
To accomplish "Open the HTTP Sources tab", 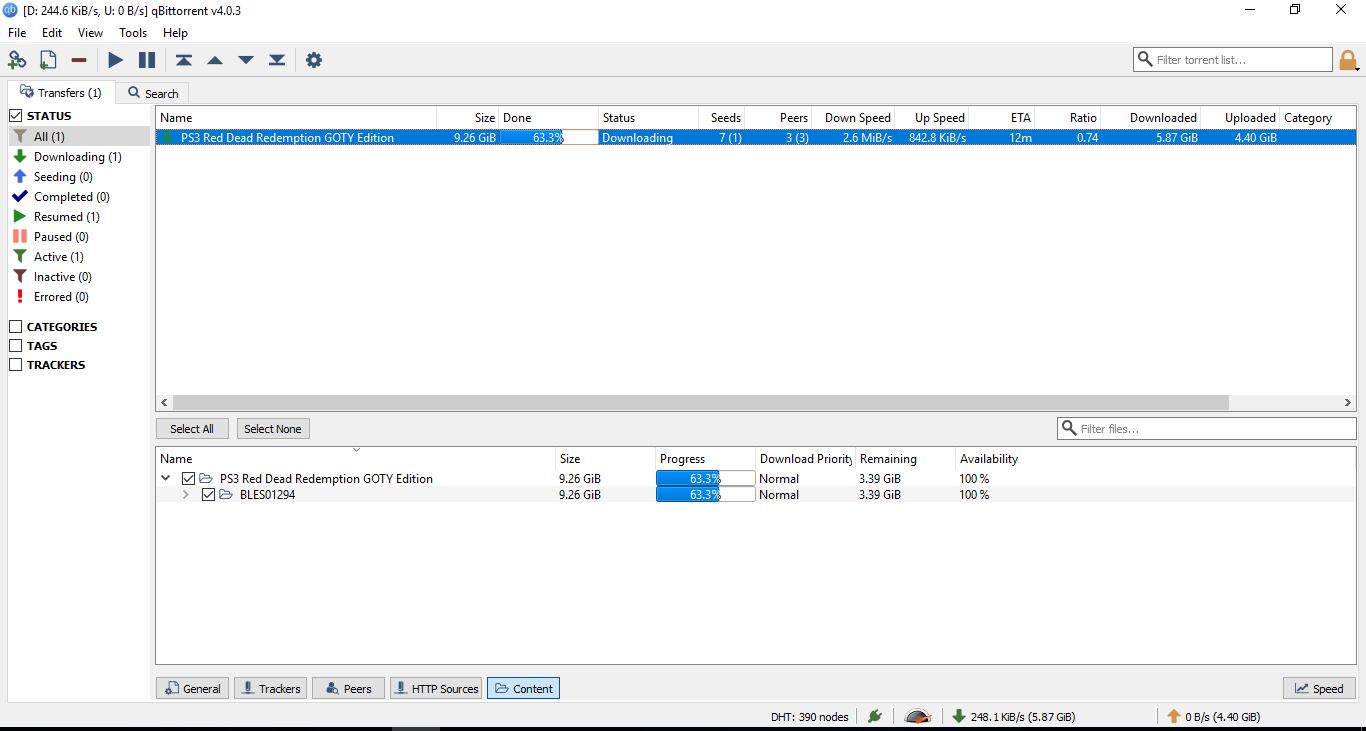I will pyautogui.click(x=436, y=688).
